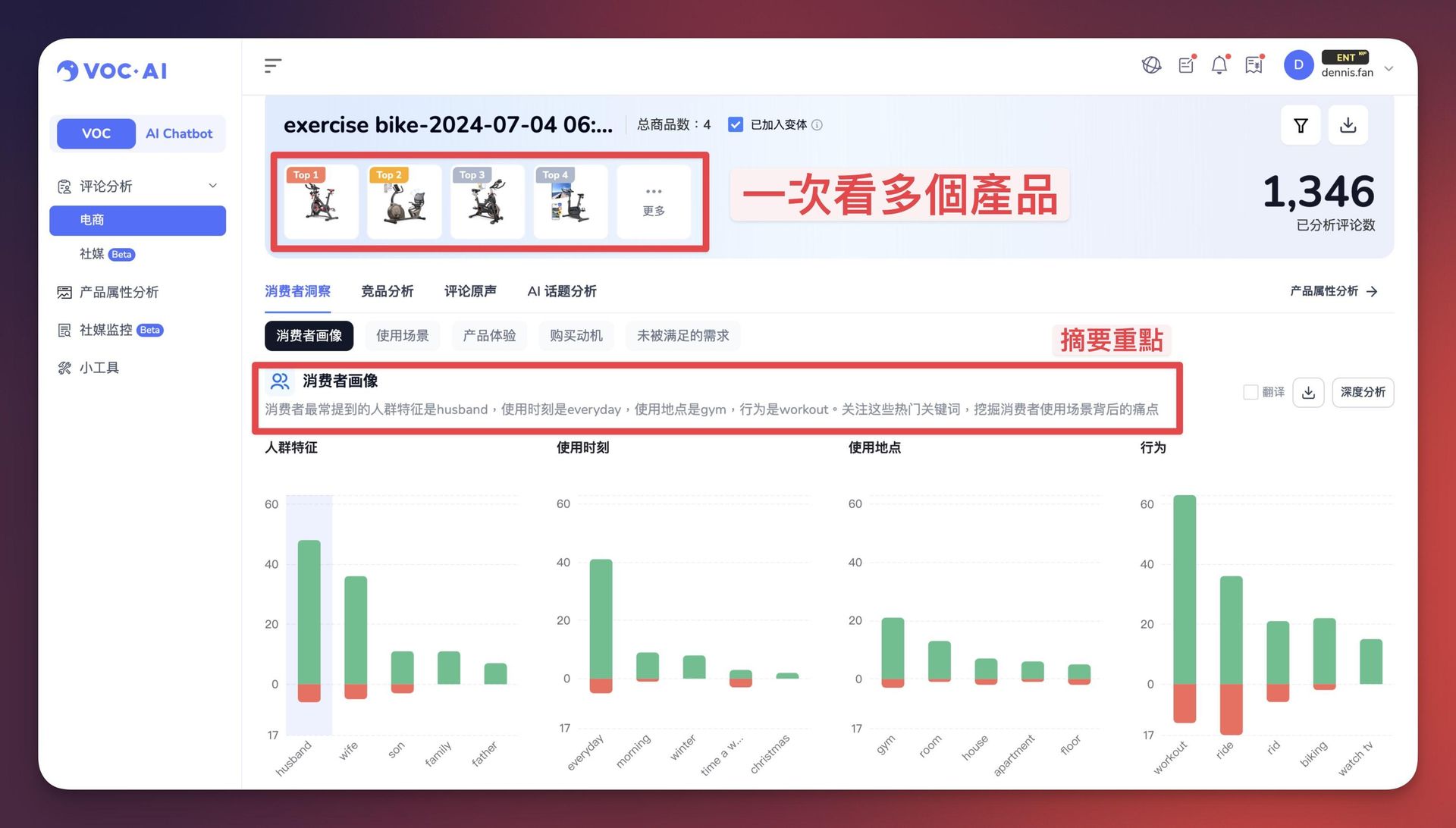This screenshot has height=828, width=1456.
Task: Click the filter funnel icon
Action: point(1301,125)
